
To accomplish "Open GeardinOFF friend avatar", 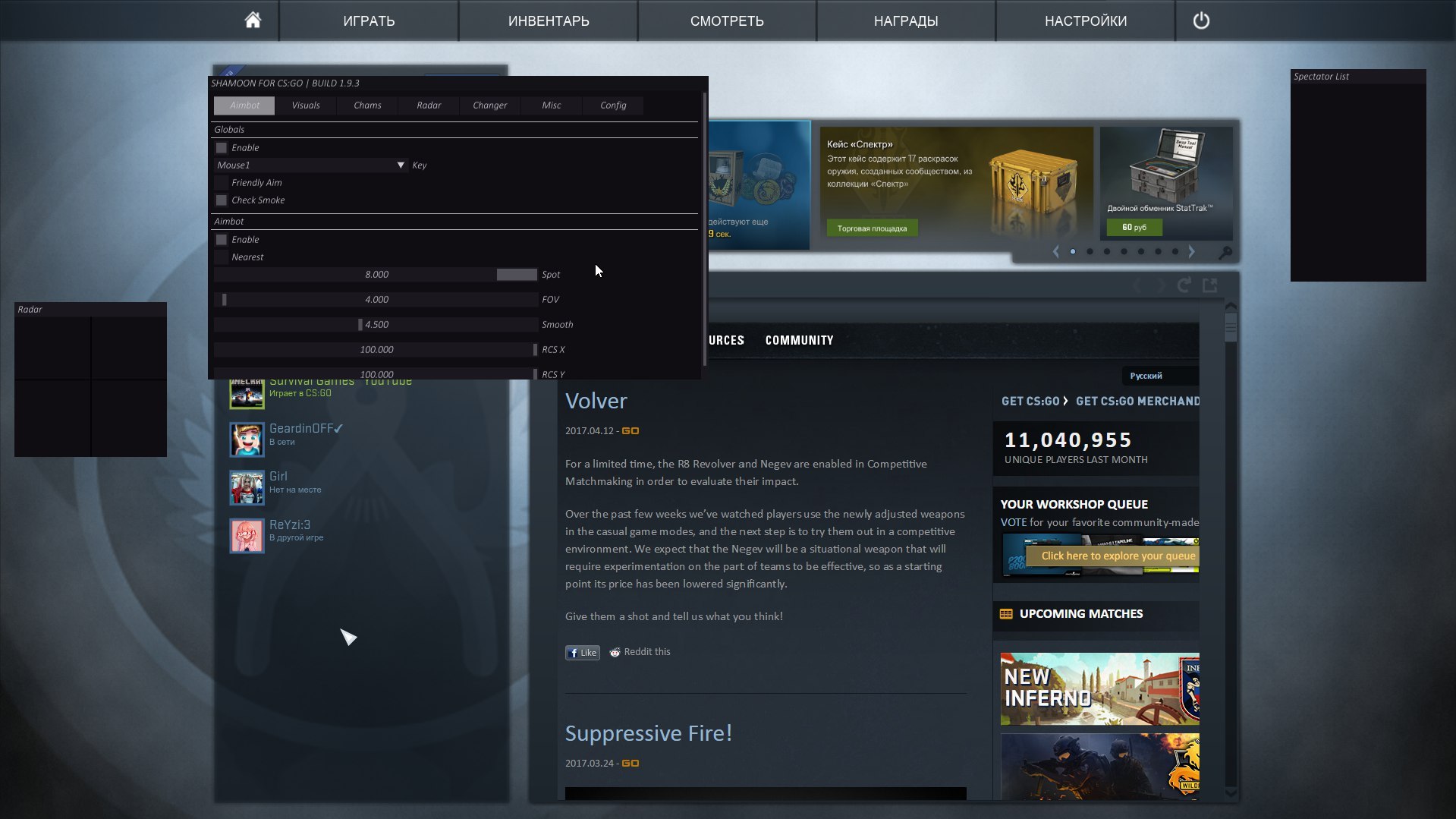I will pos(247,439).
